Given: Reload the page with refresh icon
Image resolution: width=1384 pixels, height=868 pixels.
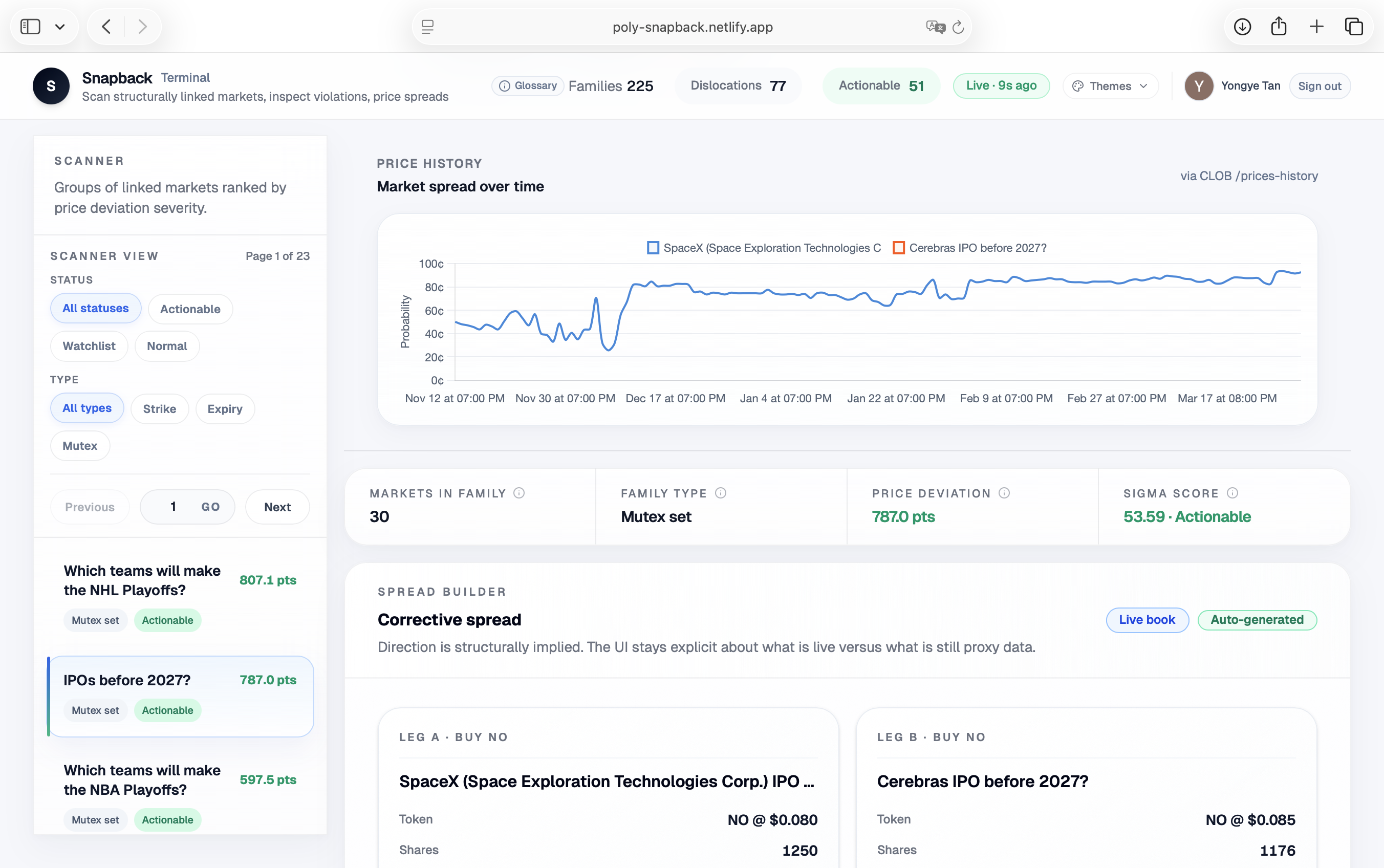Looking at the screenshot, I should [x=958, y=27].
